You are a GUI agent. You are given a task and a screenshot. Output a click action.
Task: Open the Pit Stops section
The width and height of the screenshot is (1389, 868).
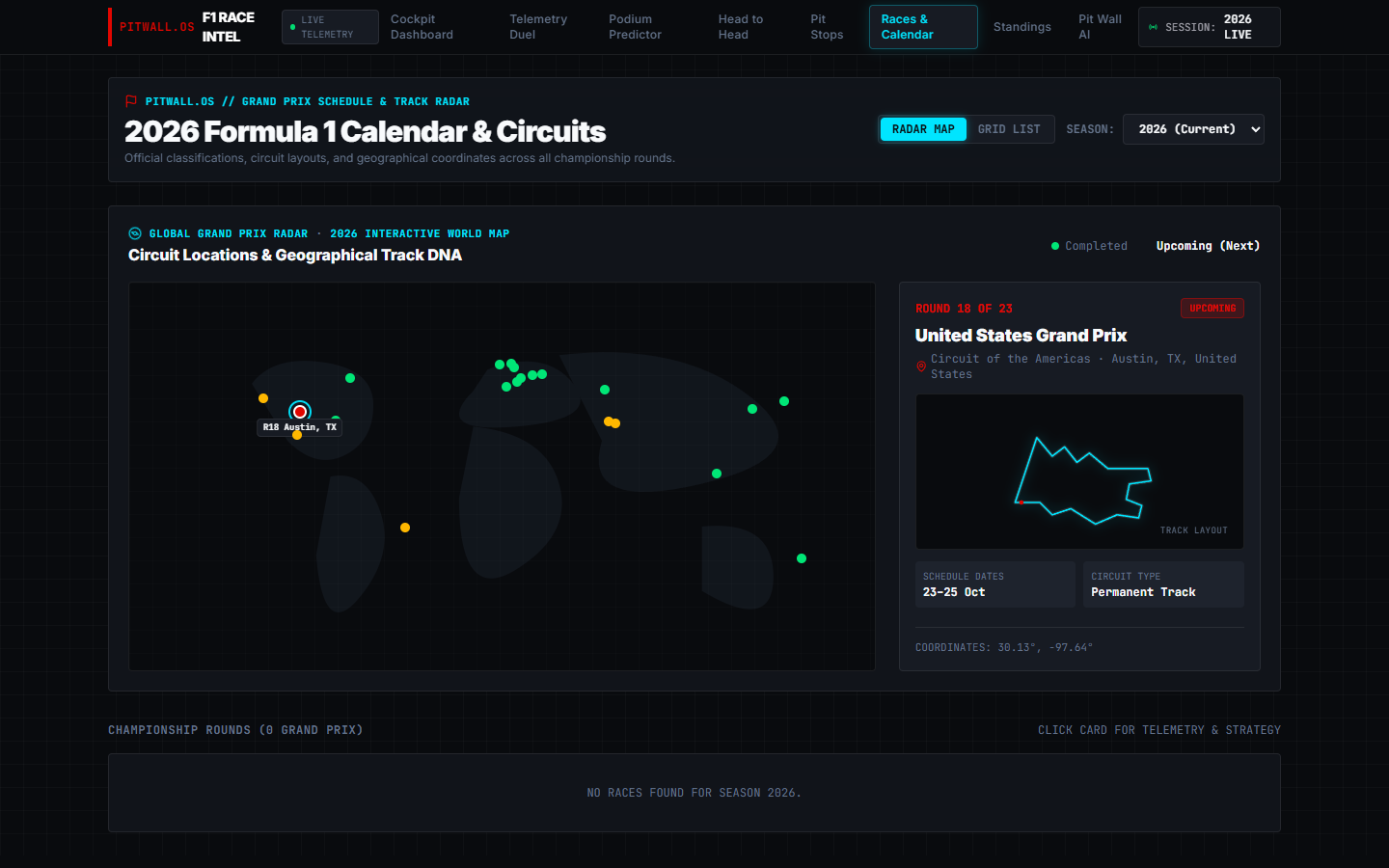coord(827,27)
